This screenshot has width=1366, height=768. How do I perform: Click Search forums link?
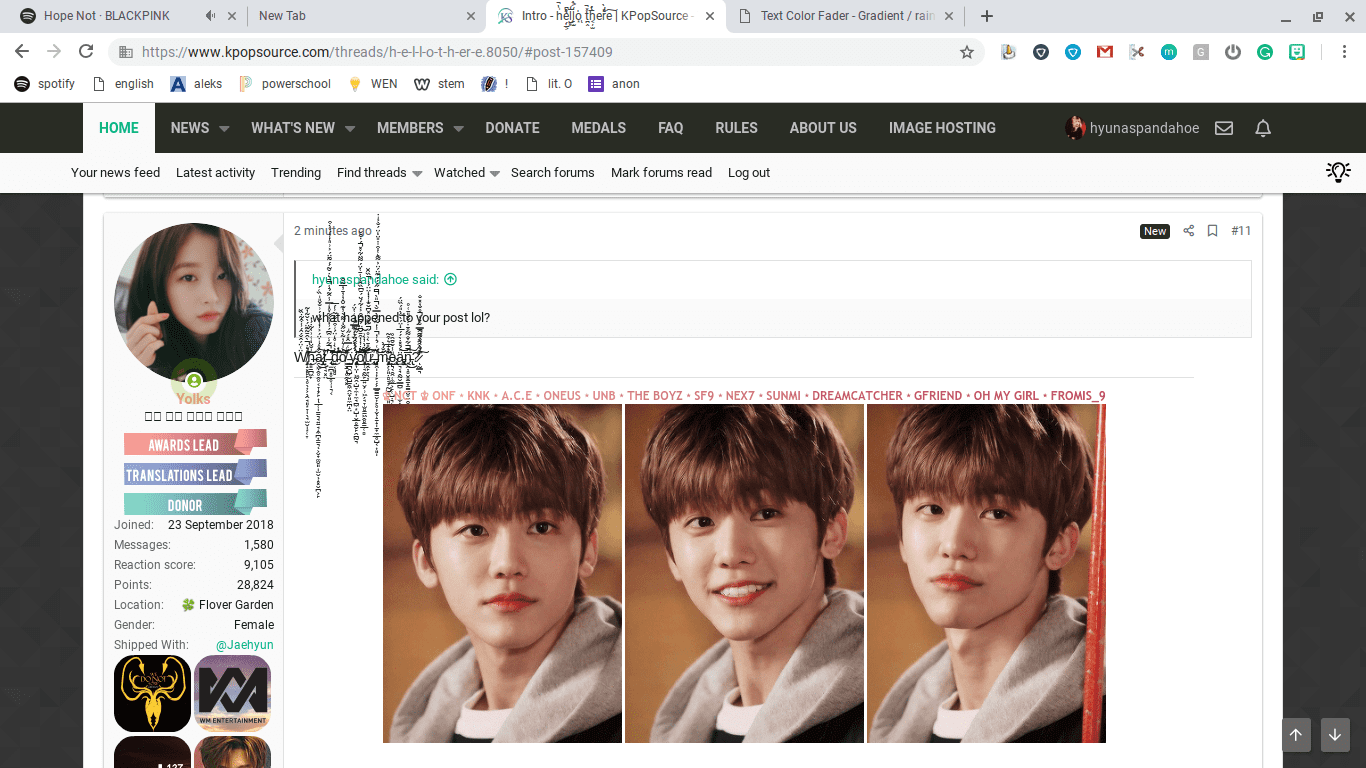click(553, 173)
